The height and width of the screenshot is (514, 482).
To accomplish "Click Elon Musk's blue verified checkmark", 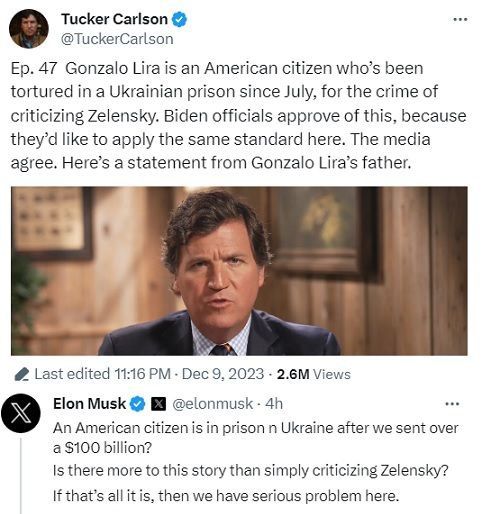I will [x=137, y=404].
